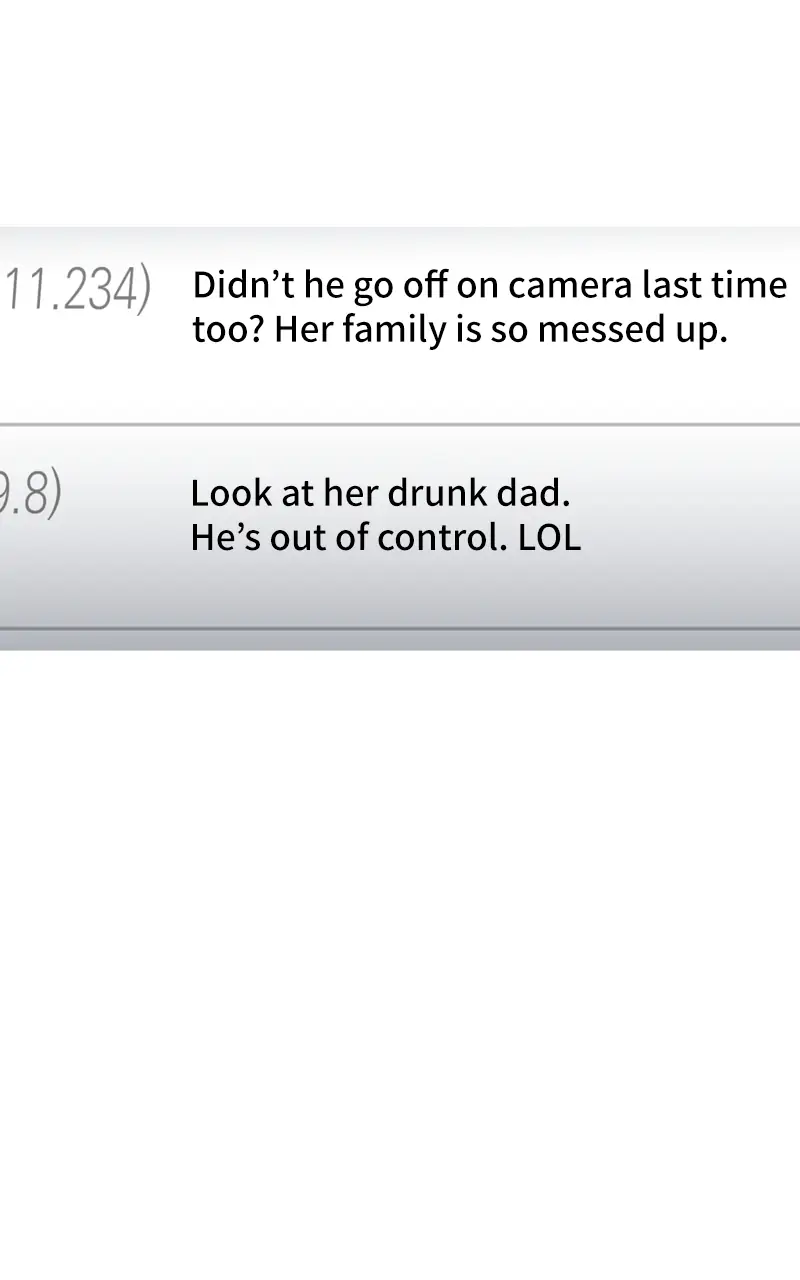Click the word "Look" starting second comment
The image size is (800, 1280).
click(x=223, y=493)
